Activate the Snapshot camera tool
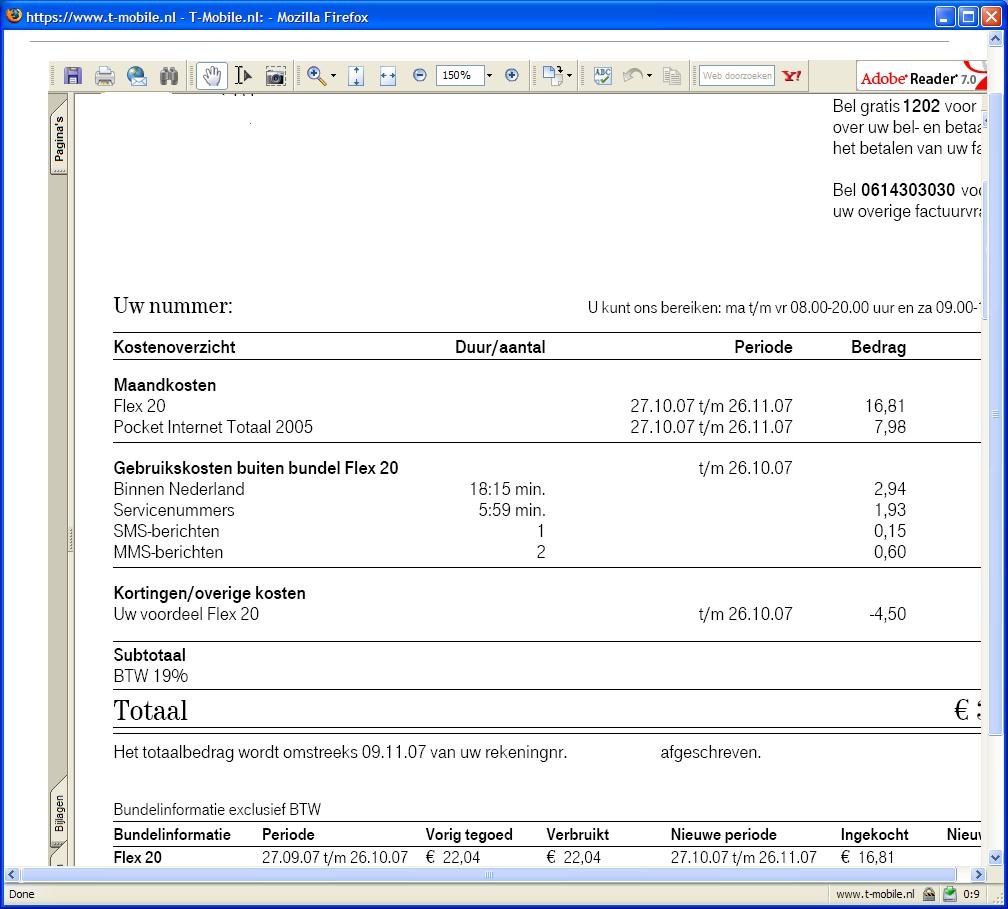Viewport: 1008px width, 909px height. click(275, 76)
